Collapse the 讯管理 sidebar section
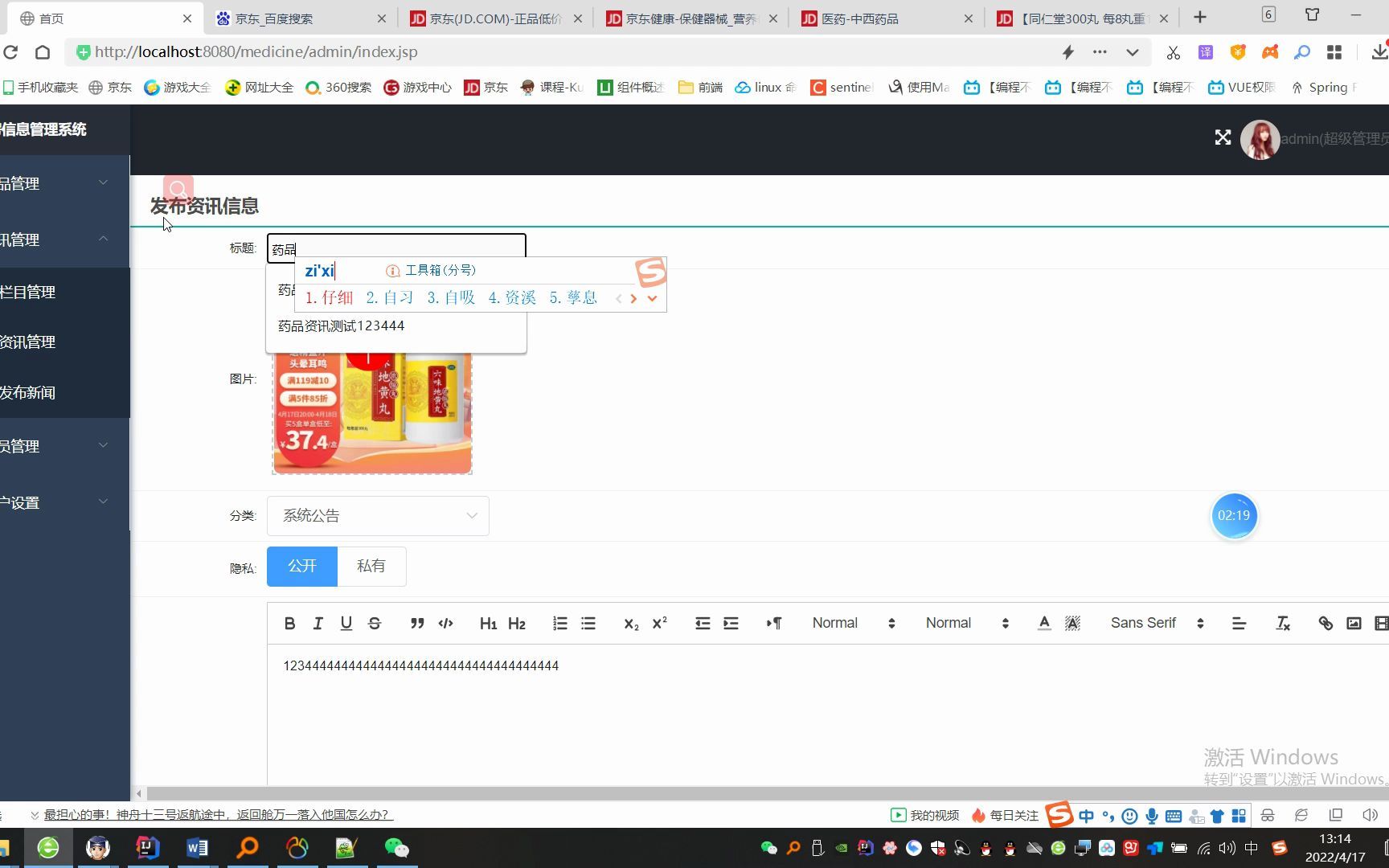This screenshot has height=868, width=1389. pos(102,239)
